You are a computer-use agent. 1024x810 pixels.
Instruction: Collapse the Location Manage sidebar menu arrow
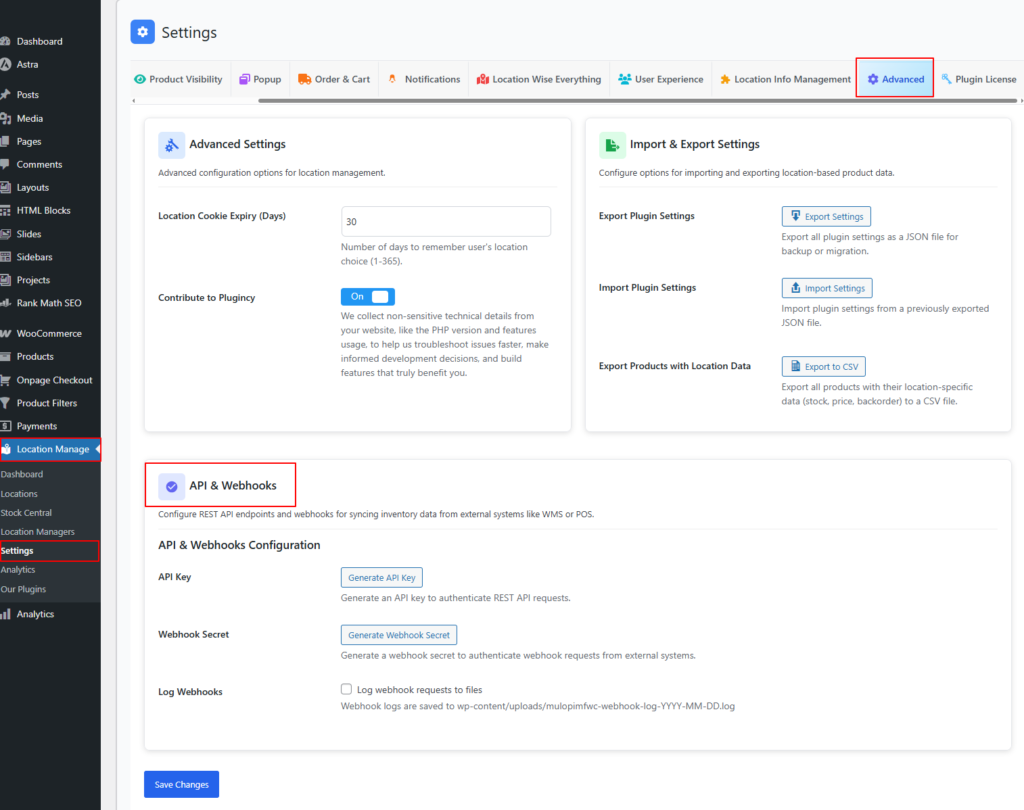pyautogui.click(x=97, y=449)
